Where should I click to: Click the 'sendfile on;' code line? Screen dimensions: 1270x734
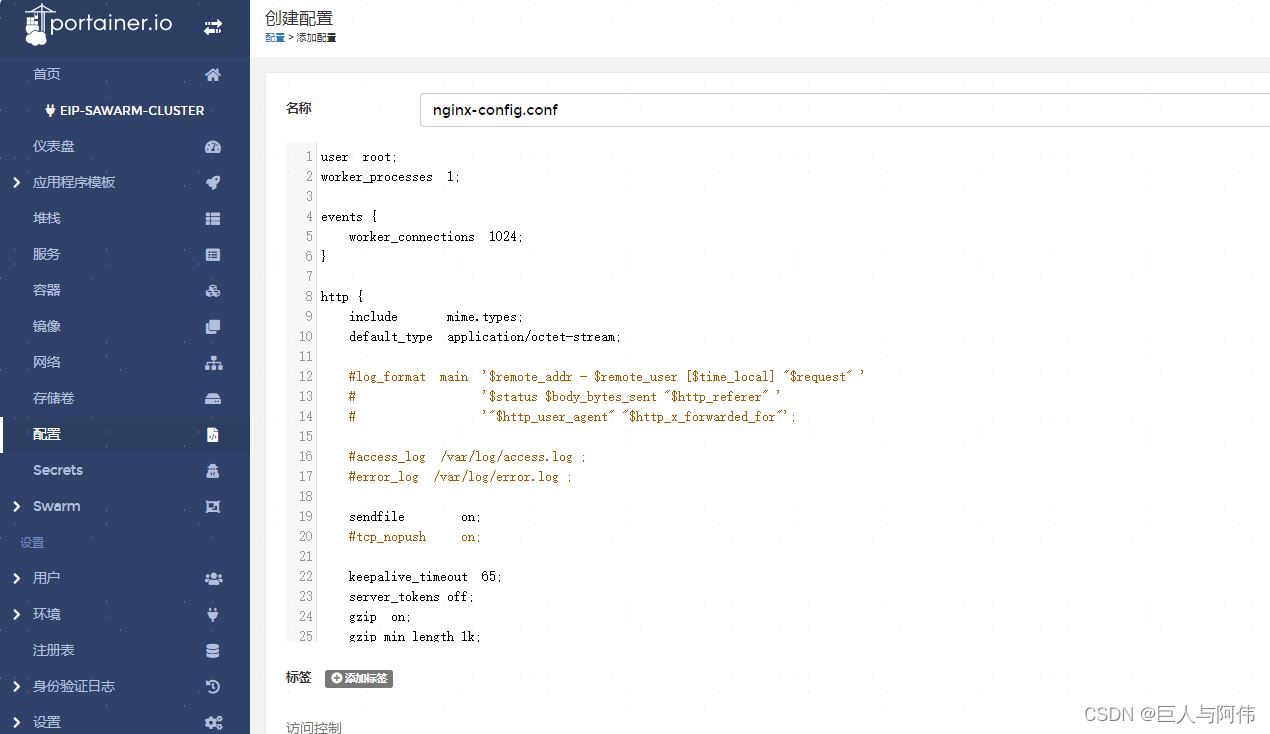(415, 517)
